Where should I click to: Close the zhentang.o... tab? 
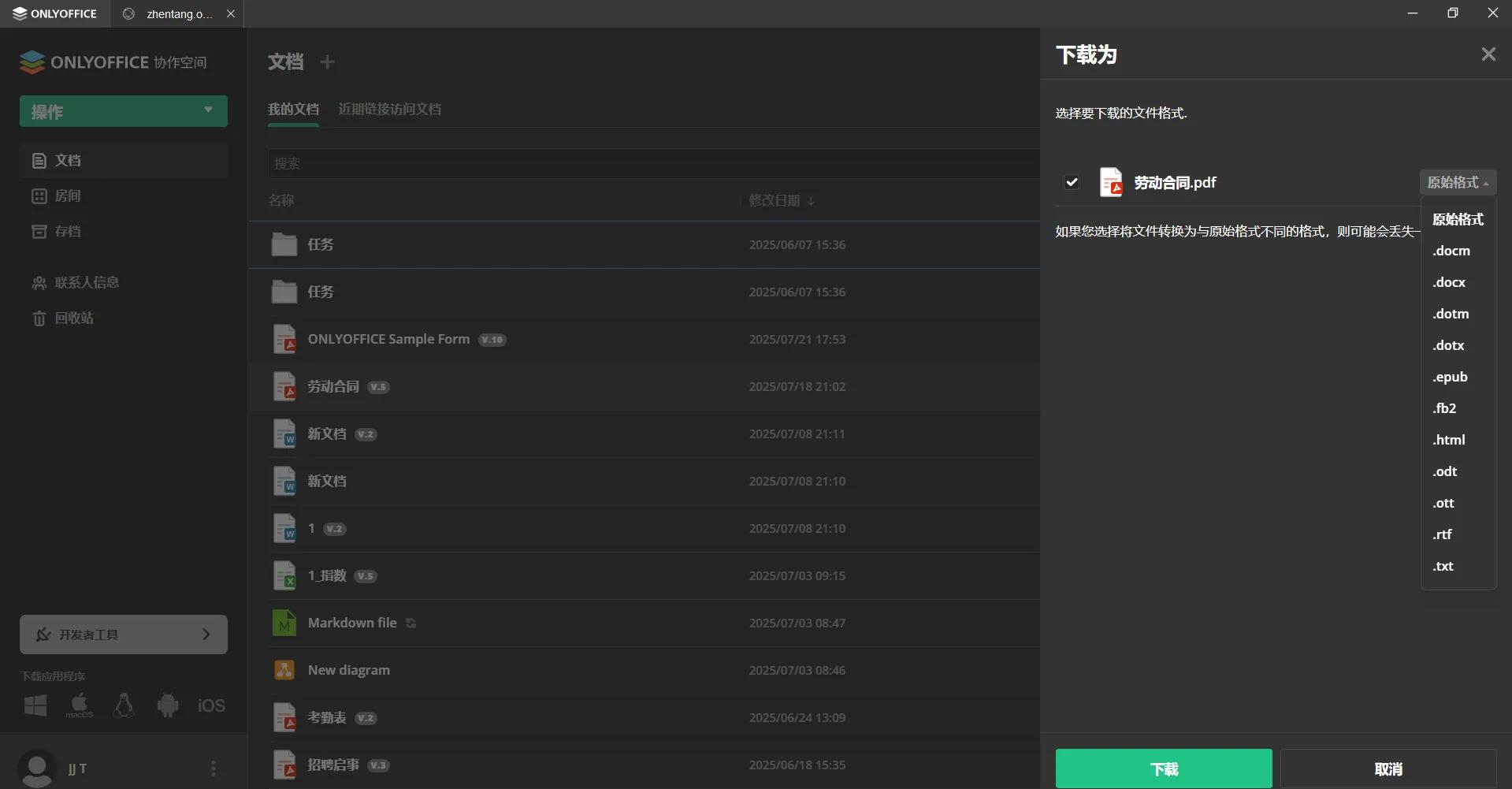click(231, 13)
